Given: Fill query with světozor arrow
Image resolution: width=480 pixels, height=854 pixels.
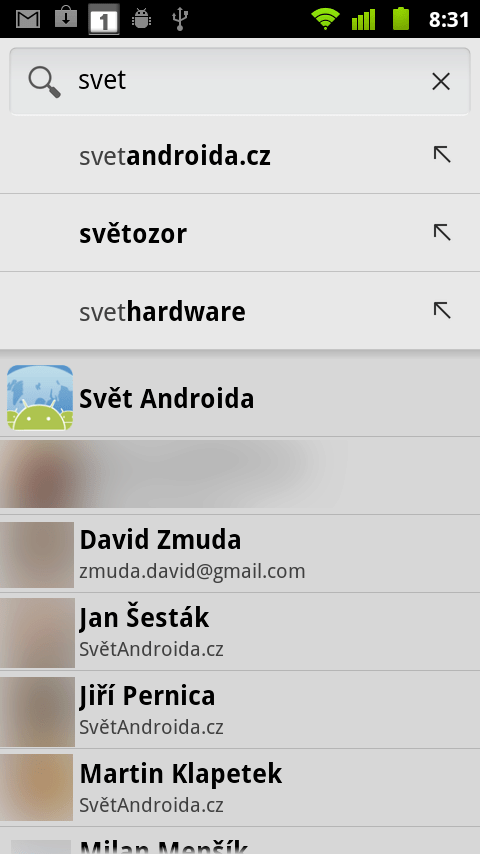Looking at the screenshot, I should (x=442, y=233).
